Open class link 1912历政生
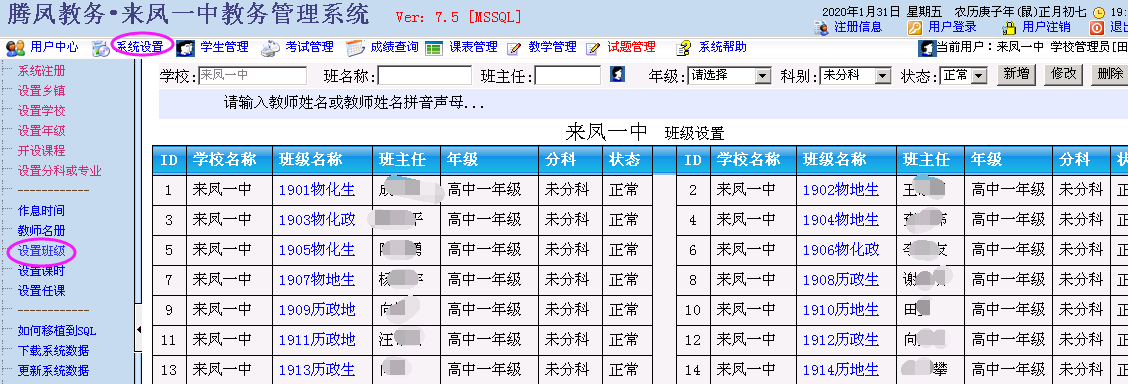 [841, 340]
